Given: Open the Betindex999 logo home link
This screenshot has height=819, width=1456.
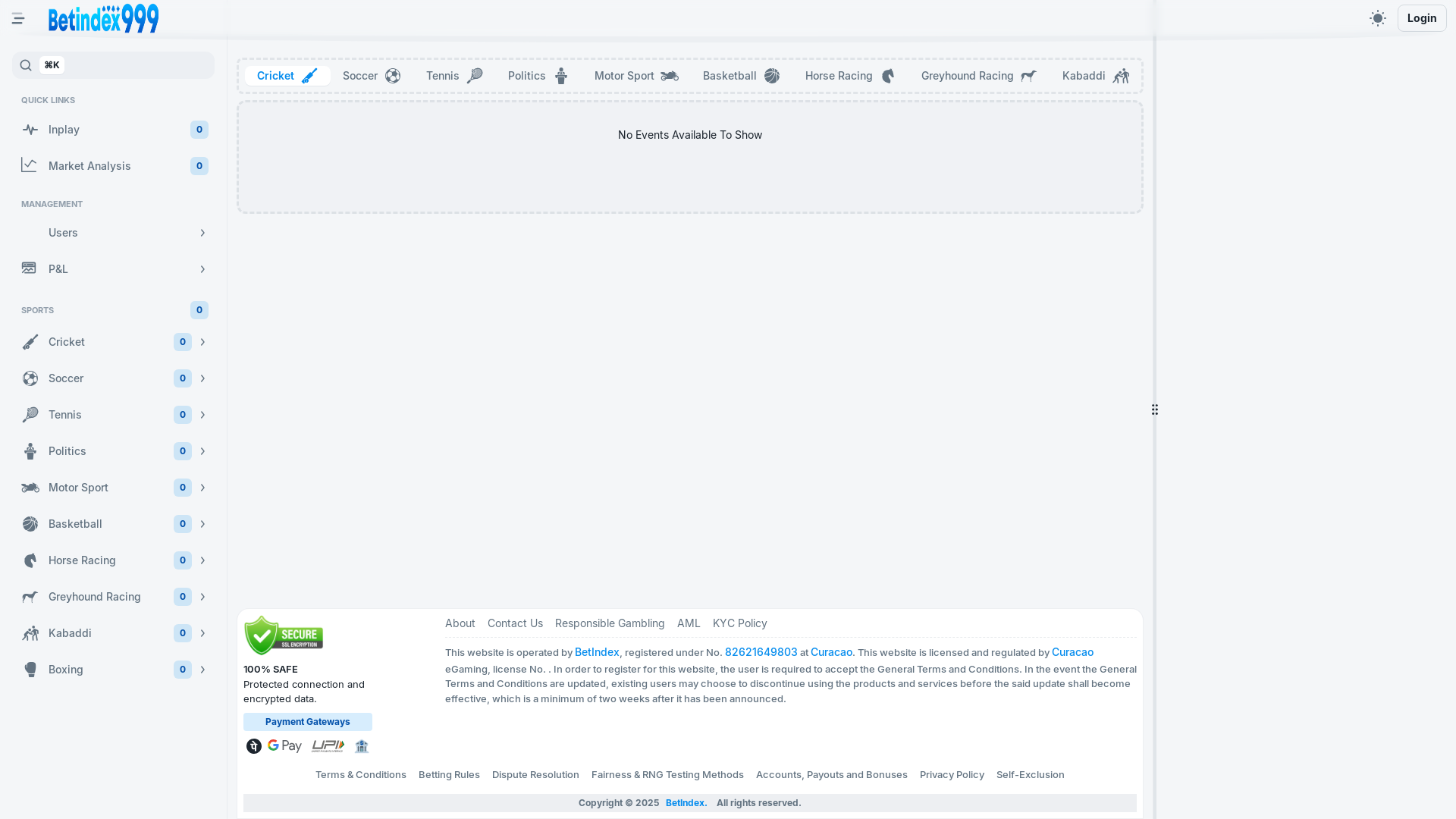Looking at the screenshot, I should 104,18.
